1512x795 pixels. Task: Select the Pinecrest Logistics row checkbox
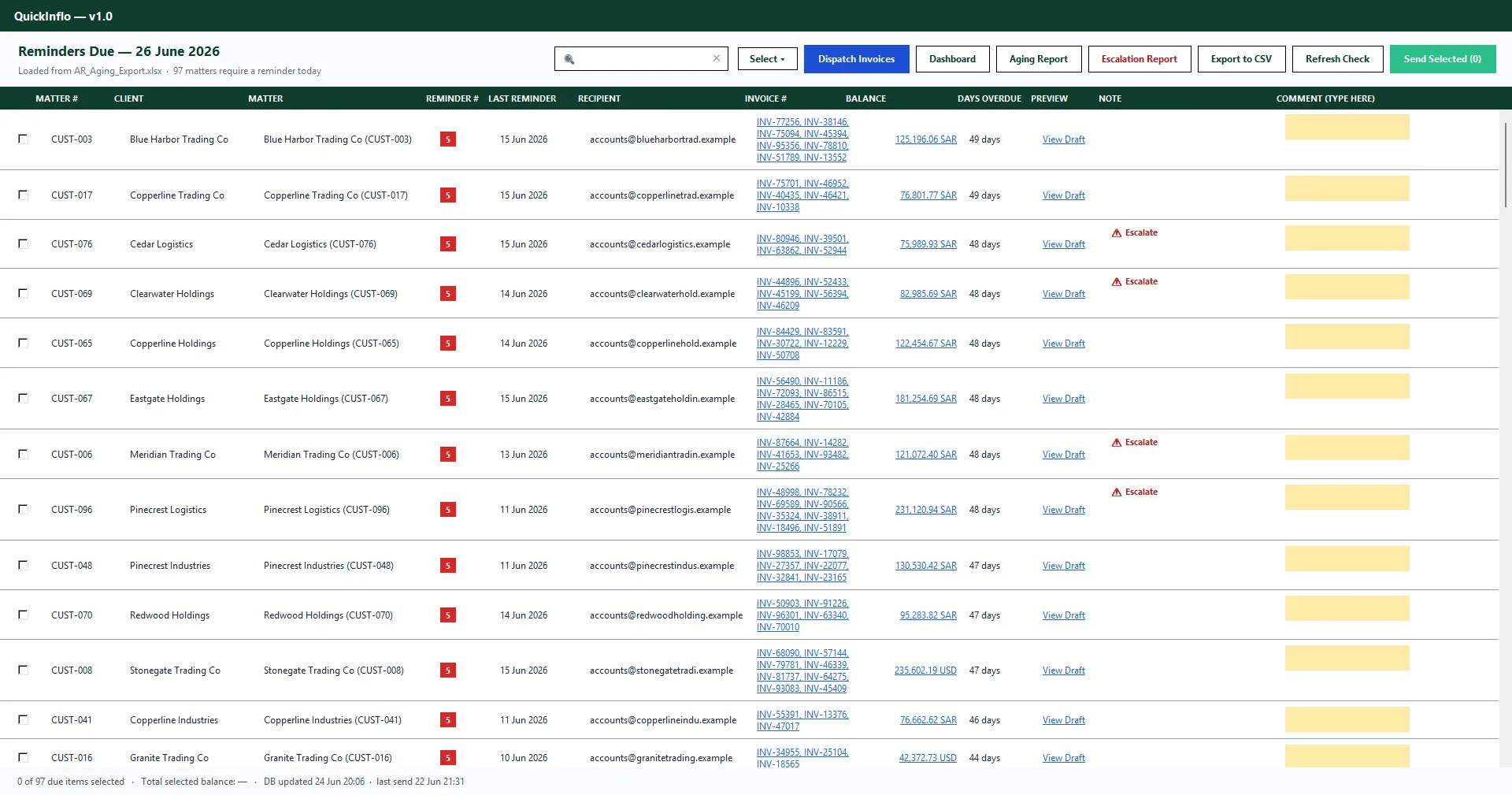(x=23, y=509)
